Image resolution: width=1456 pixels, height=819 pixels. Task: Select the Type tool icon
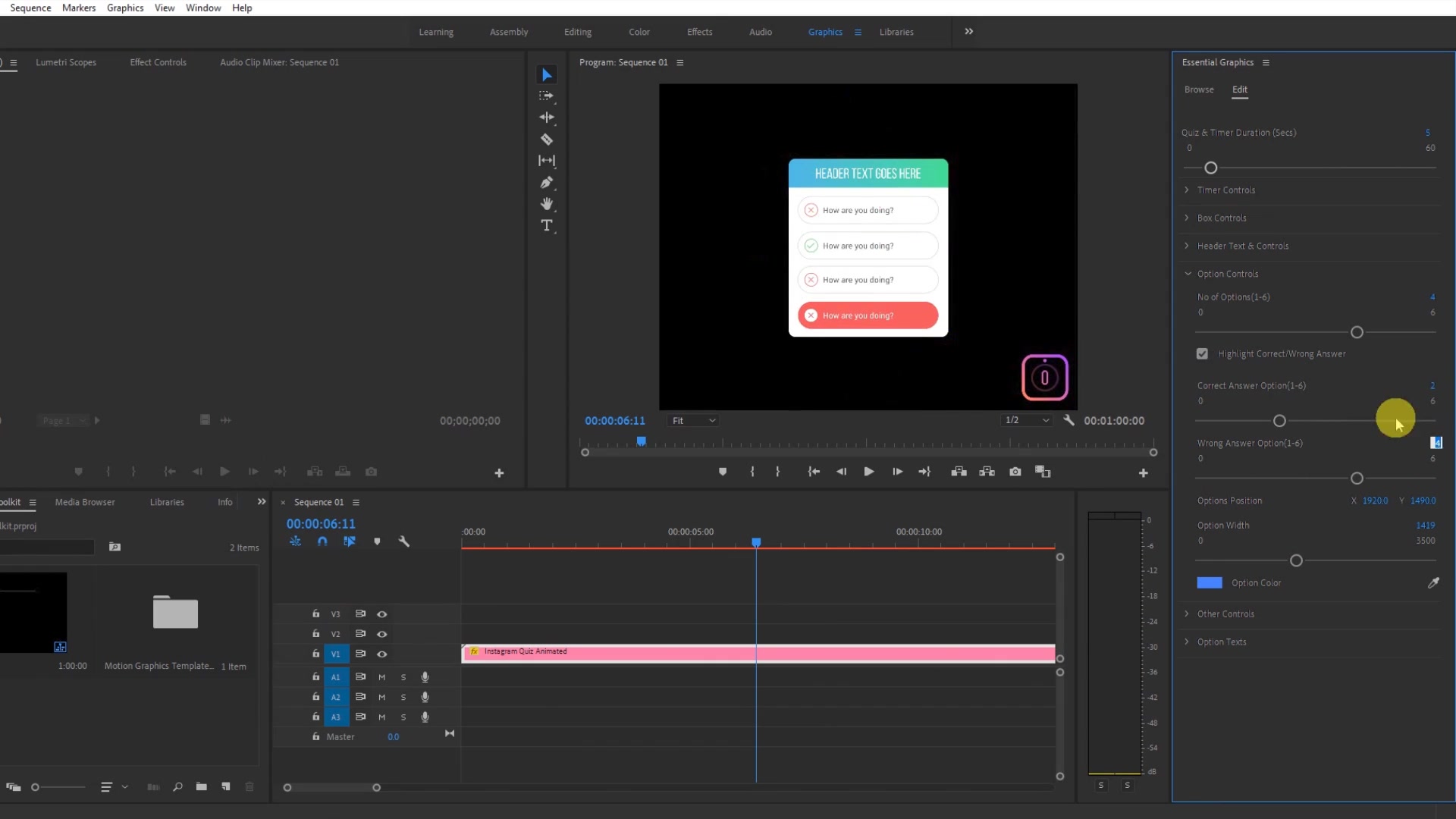(x=547, y=225)
